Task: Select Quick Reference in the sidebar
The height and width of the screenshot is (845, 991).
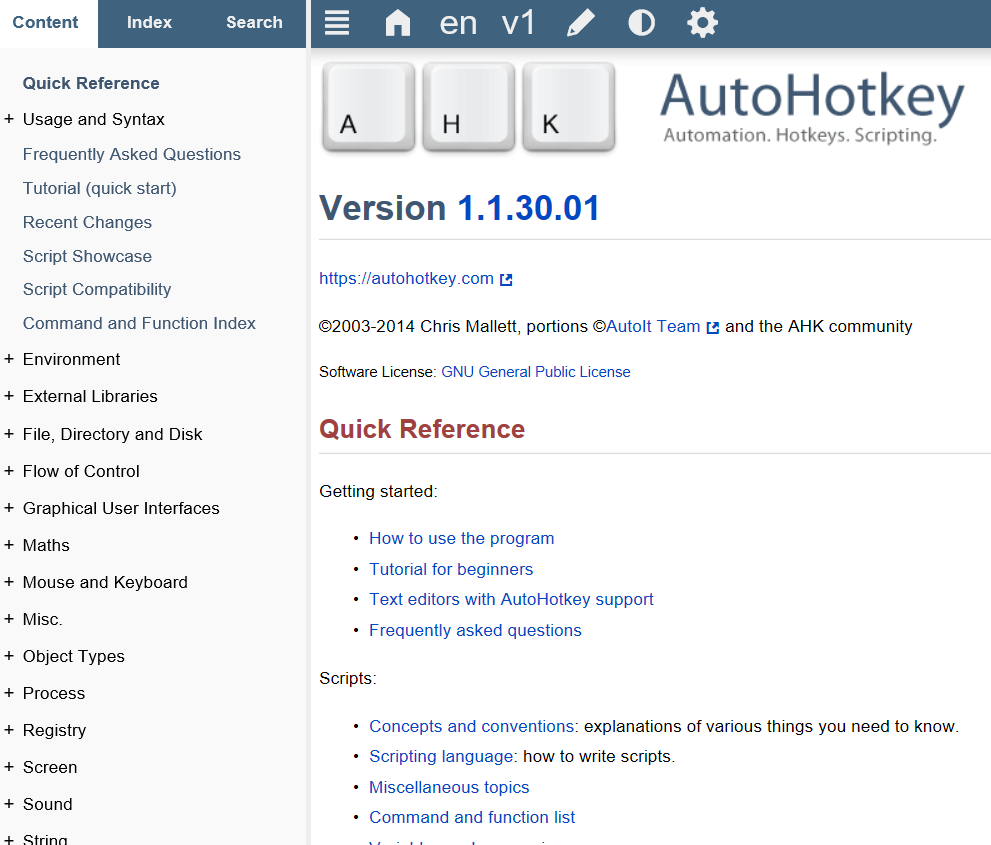Action: coord(91,83)
